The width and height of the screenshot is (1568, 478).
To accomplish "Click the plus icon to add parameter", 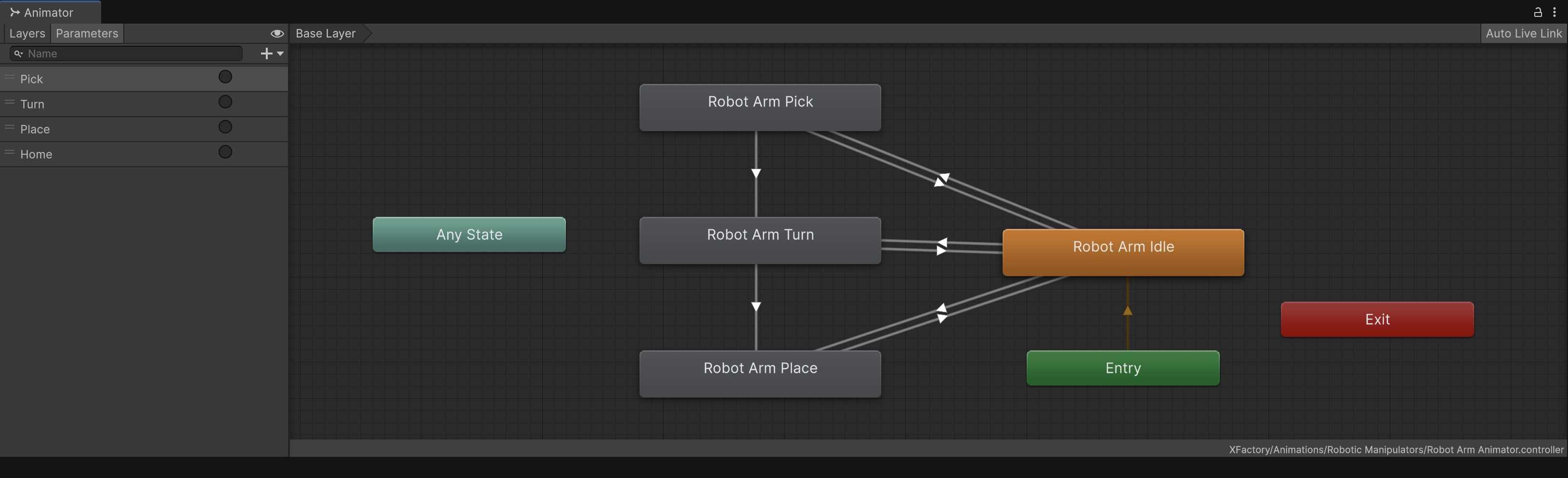I will 265,53.
